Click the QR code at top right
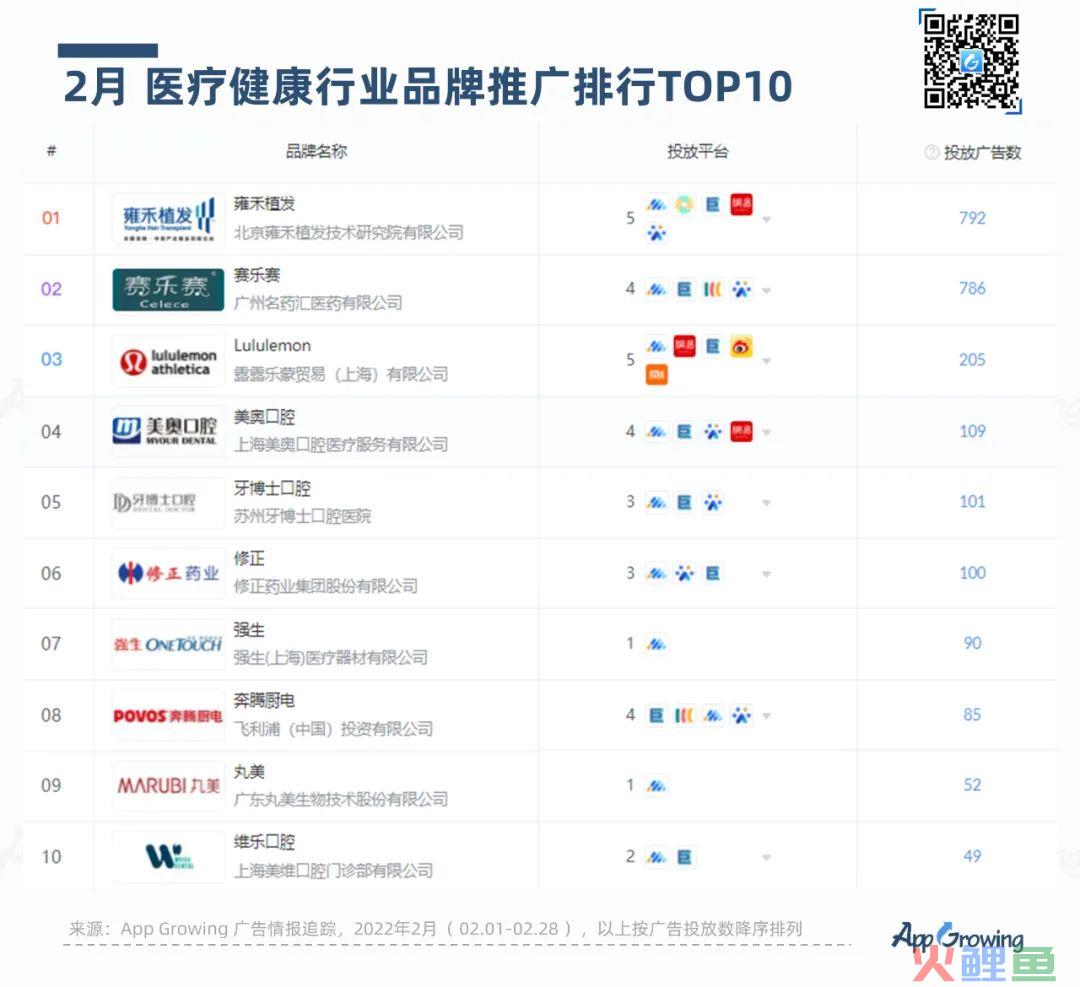The height and width of the screenshot is (987, 1080). point(970,61)
